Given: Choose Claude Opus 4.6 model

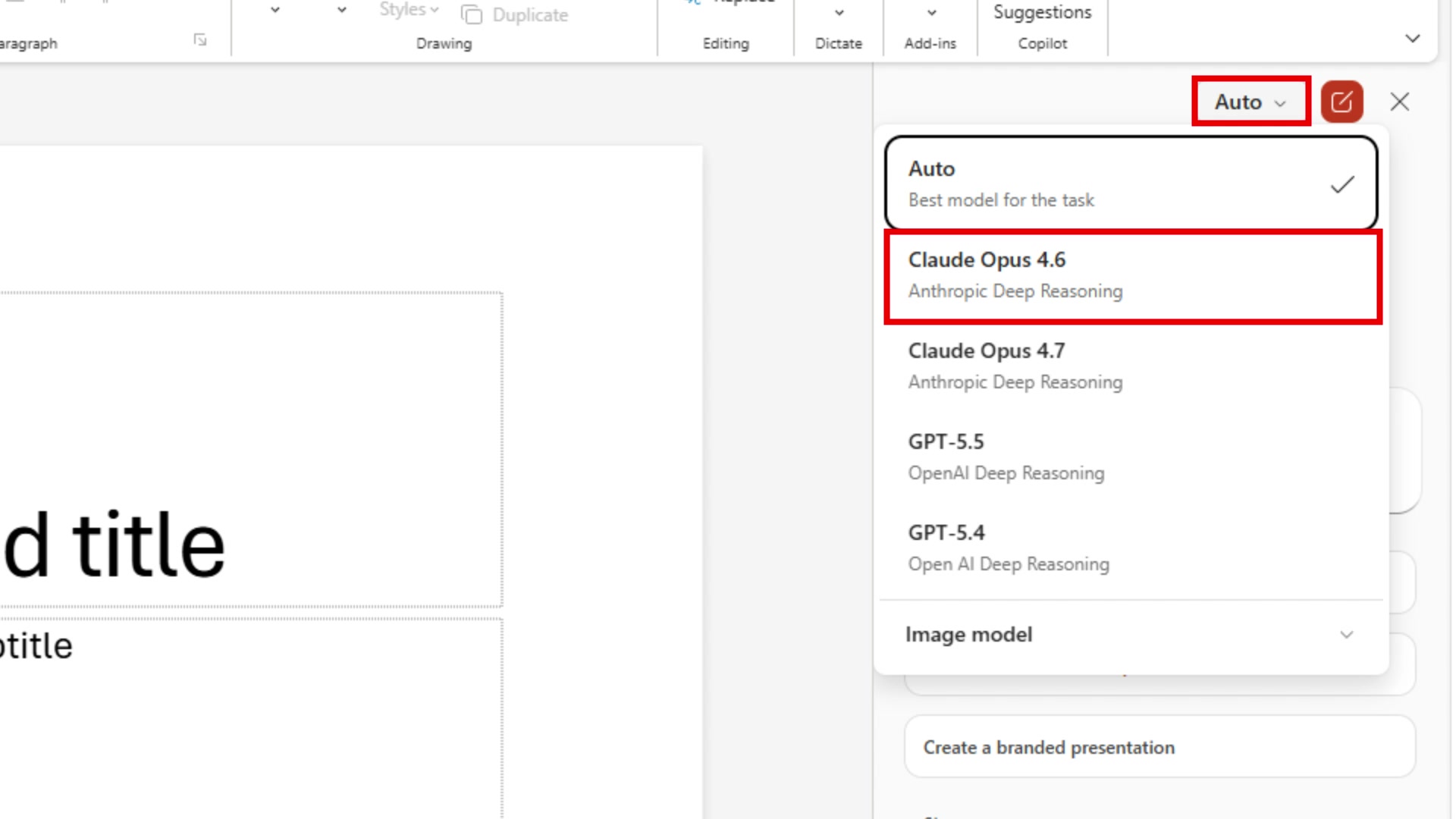Looking at the screenshot, I should (x=1133, y=276).
